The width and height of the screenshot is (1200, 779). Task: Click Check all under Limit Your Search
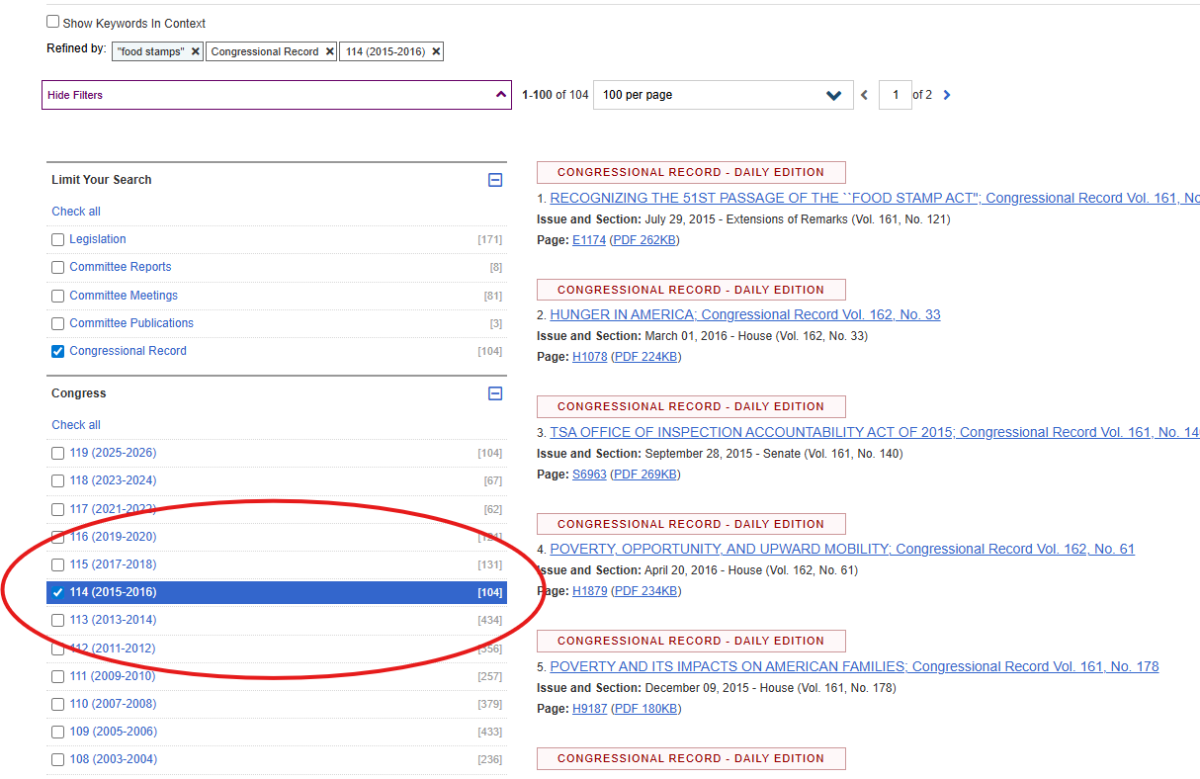76,212
